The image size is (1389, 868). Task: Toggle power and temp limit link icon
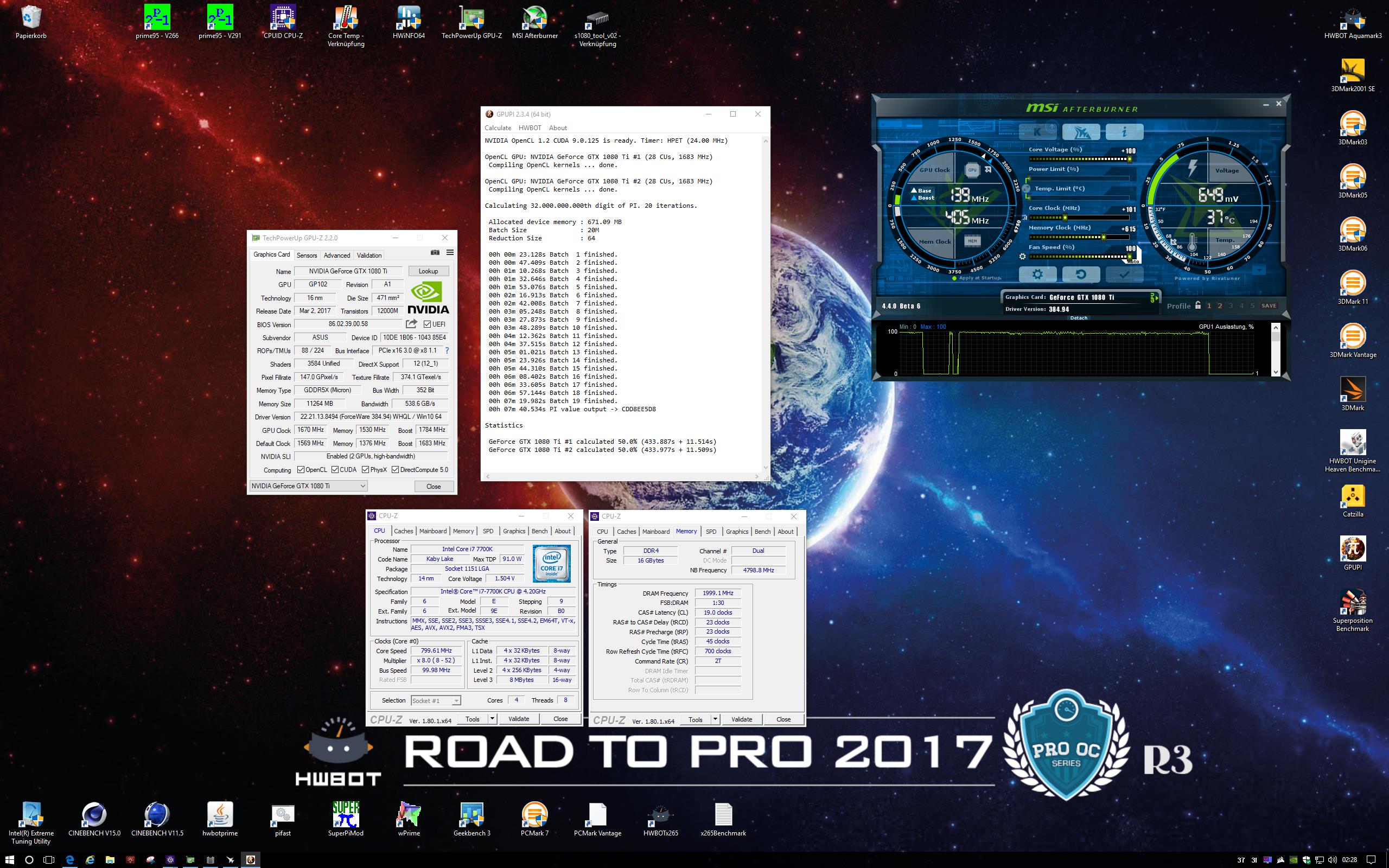1025,188
